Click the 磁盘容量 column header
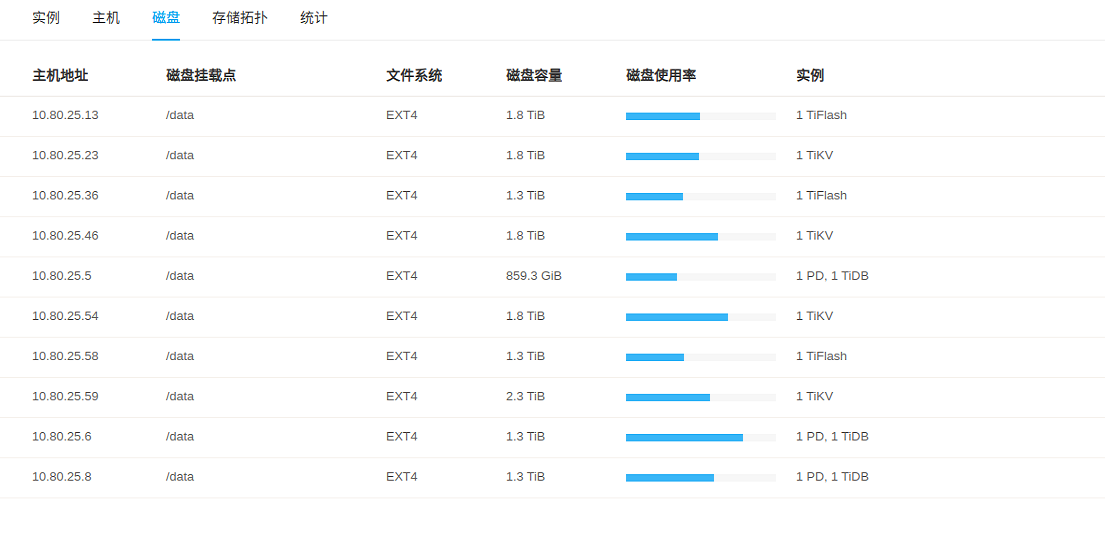The width and height of the screenshot is (1105, 560). (534, 75)
